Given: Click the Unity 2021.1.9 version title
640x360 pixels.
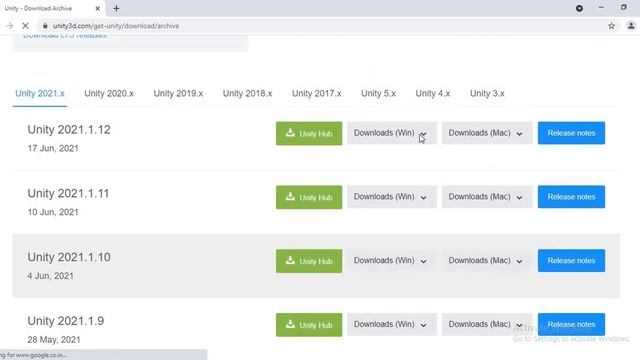Looking at the screenshot, I should (x=66, y=321).
